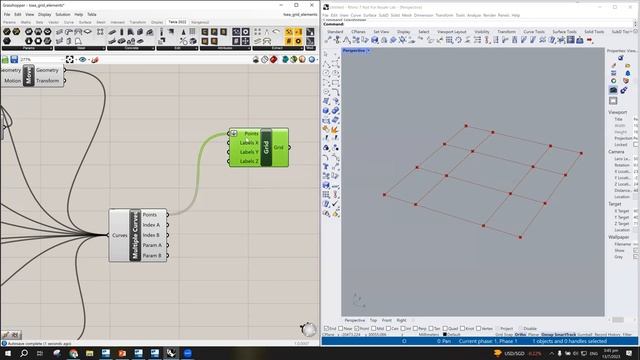Toggle the Quad osnap checkbox
The height and width of the screenshot is (360, 640).
(x=445, y=328)
